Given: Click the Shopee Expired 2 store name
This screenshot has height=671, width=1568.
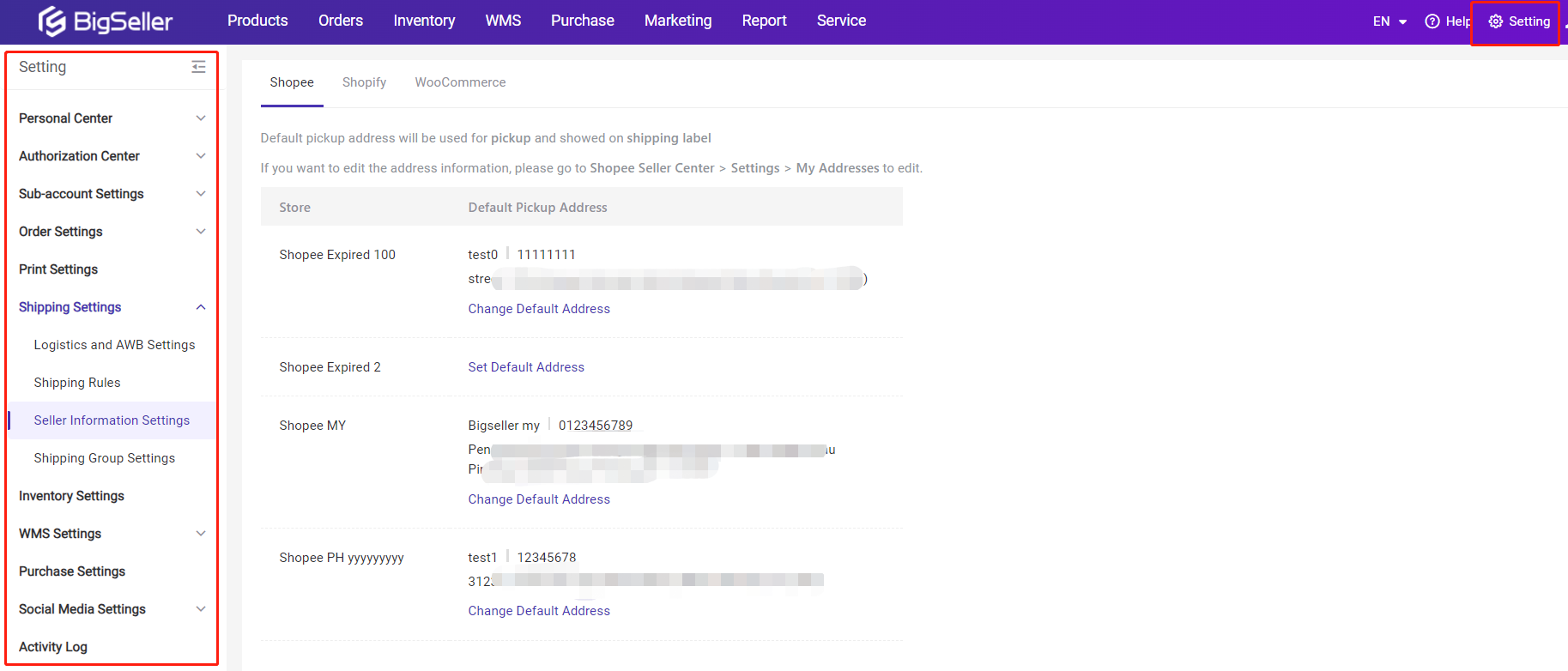Looking at the screenshot, I should (x=330, y=367).
